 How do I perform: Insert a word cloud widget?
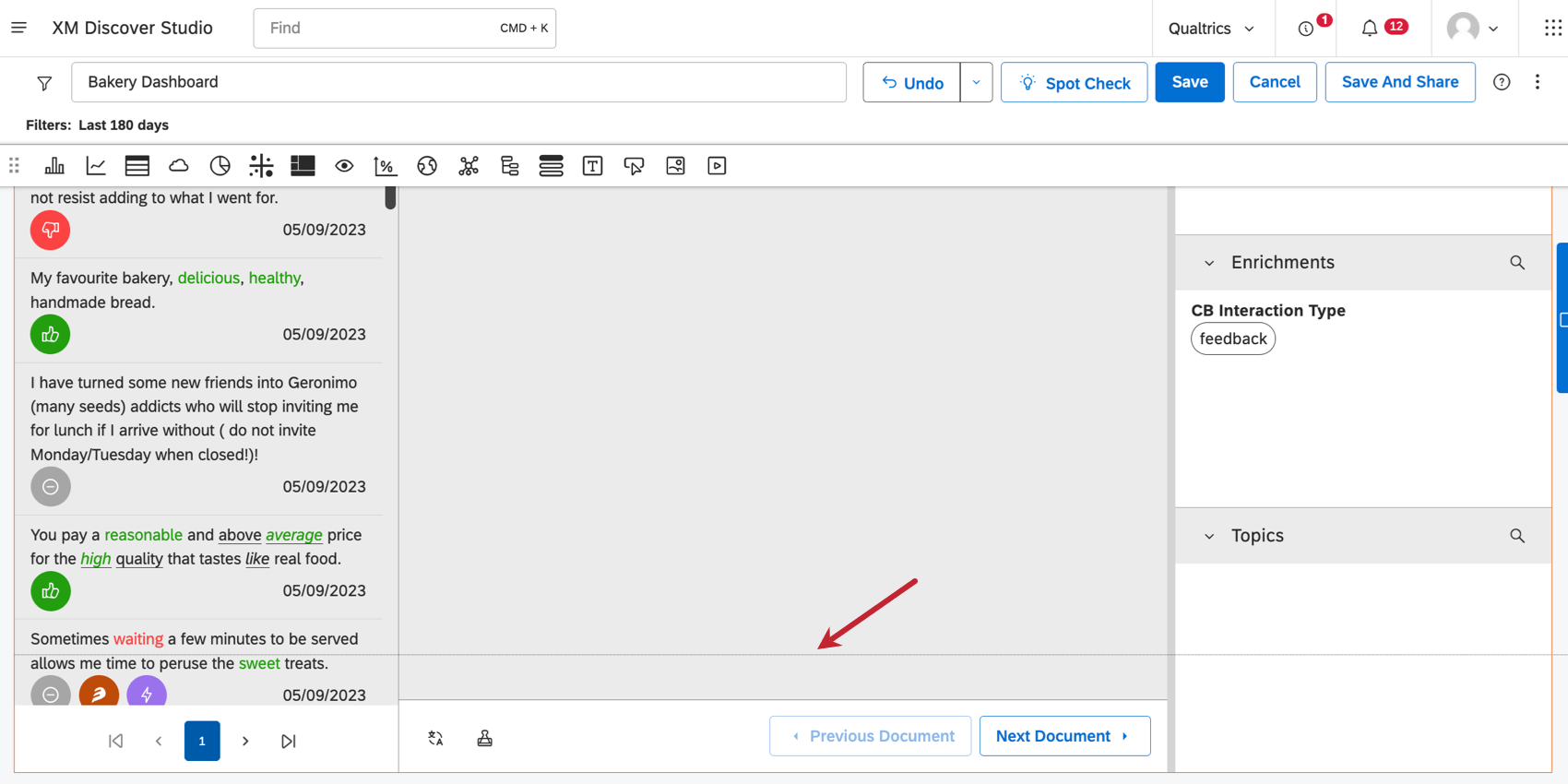(178, 166)
